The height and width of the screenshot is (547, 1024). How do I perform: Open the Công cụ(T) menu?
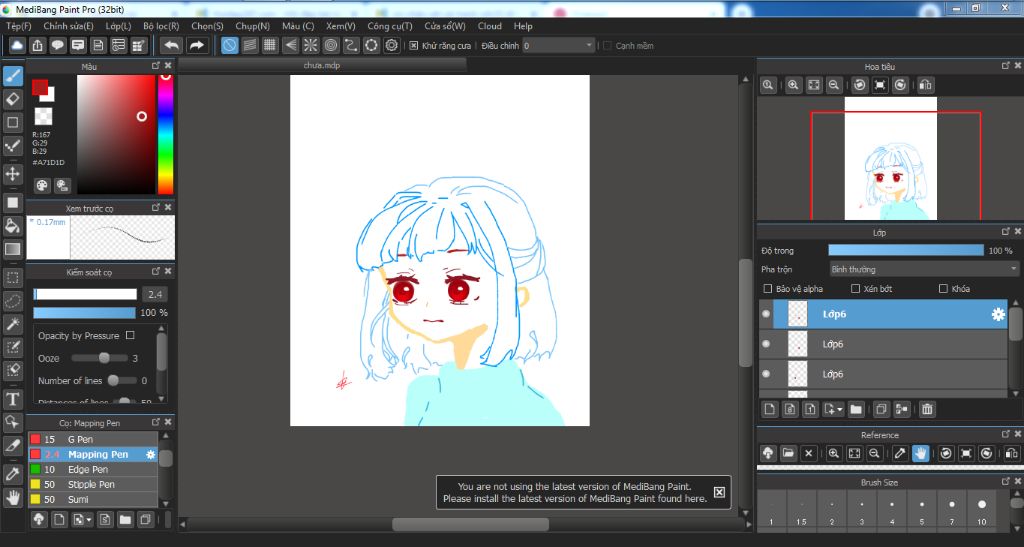pyautogui.click(x=390, y=26)
